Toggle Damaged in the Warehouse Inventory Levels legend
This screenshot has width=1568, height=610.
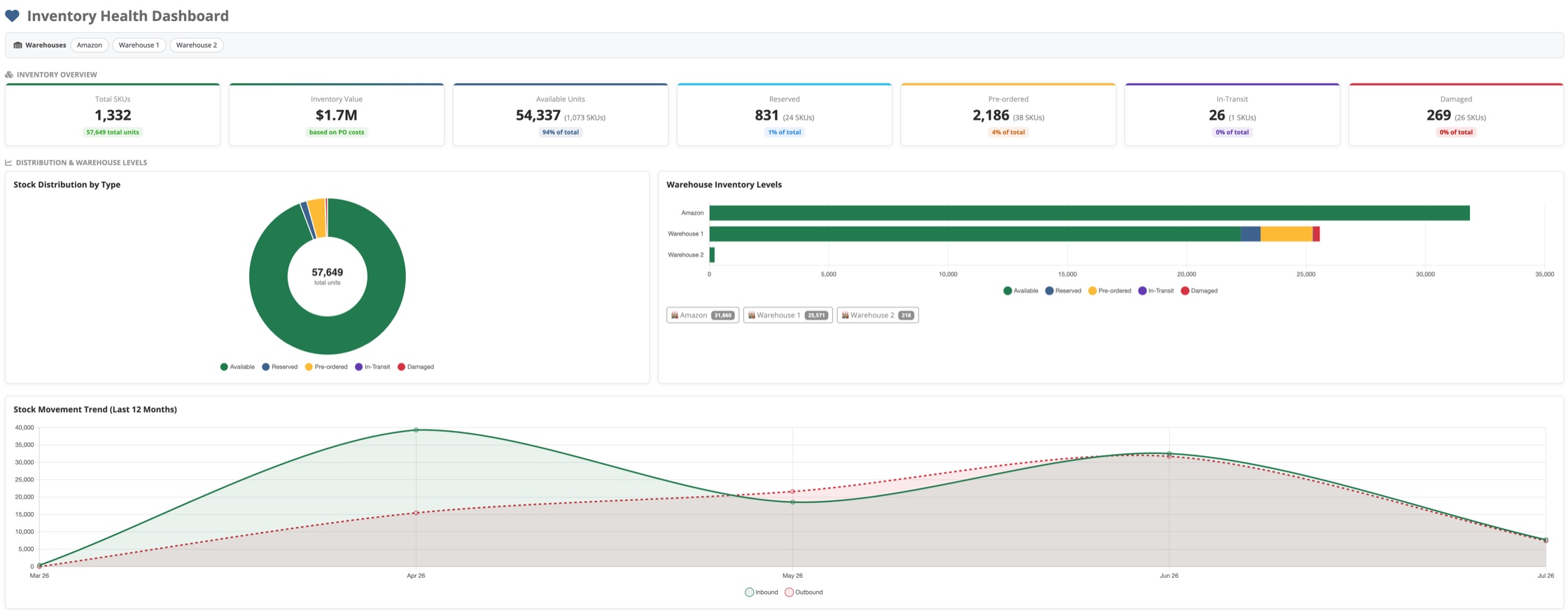coord(1199,291)
